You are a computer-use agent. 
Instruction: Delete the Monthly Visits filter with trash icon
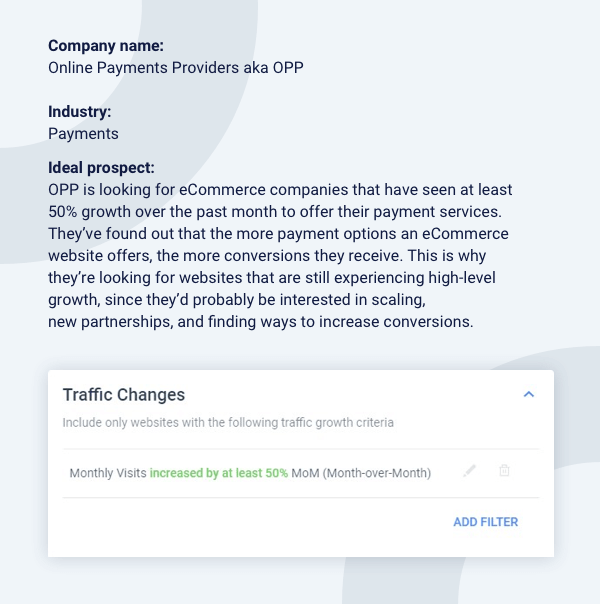[x=504, y=471]
